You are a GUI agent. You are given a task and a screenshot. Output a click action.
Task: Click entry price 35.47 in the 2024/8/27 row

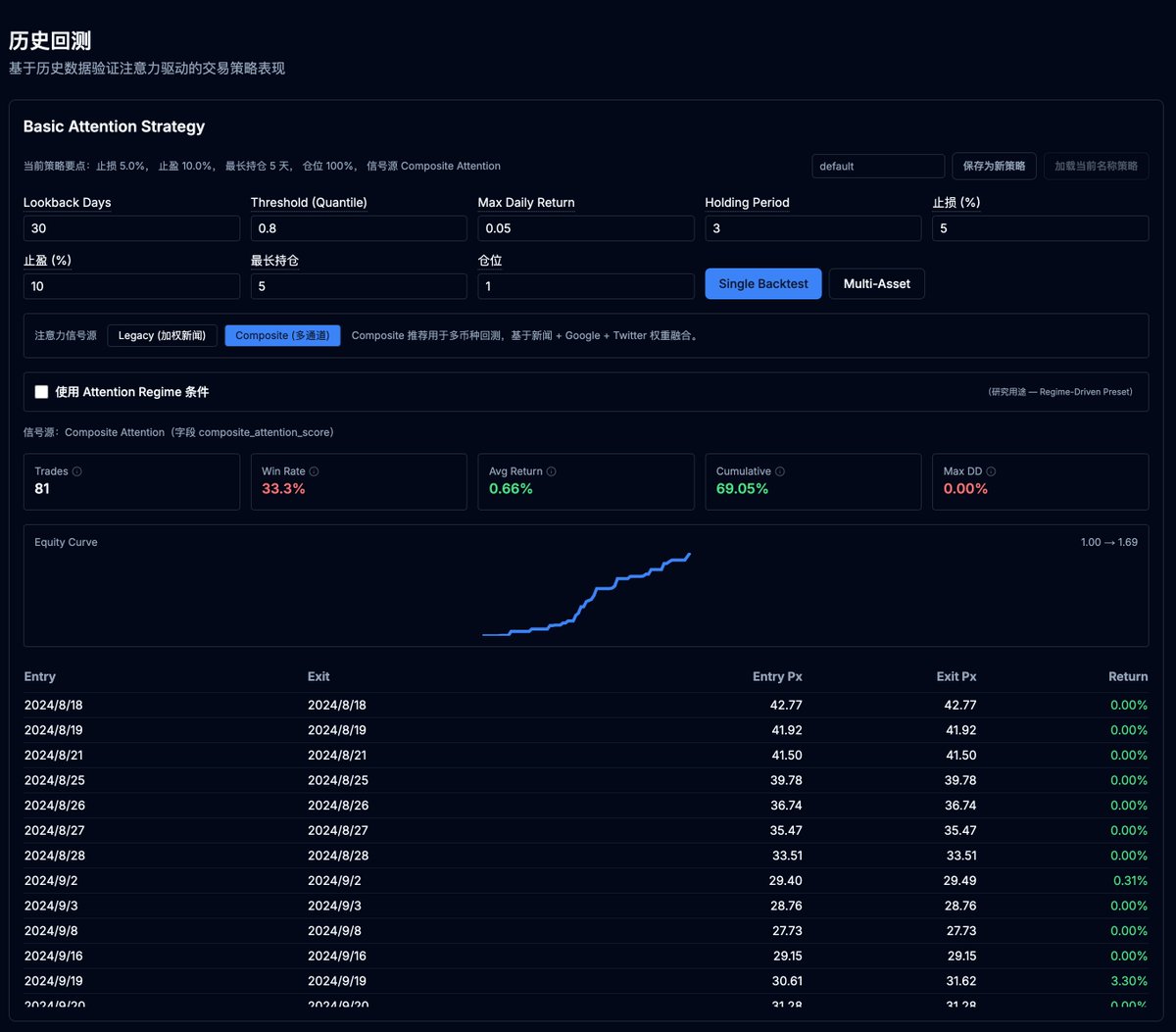(x=786, y=830)
